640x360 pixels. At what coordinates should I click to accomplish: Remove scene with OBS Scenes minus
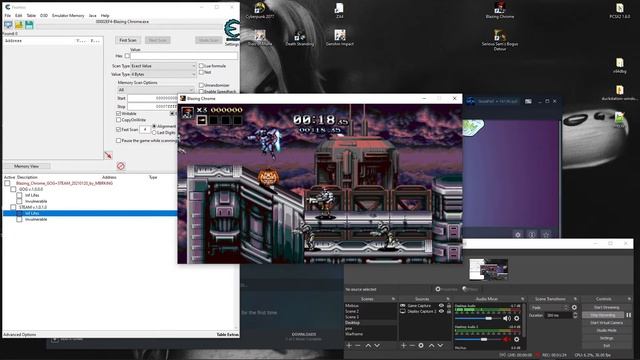[358, 346]
